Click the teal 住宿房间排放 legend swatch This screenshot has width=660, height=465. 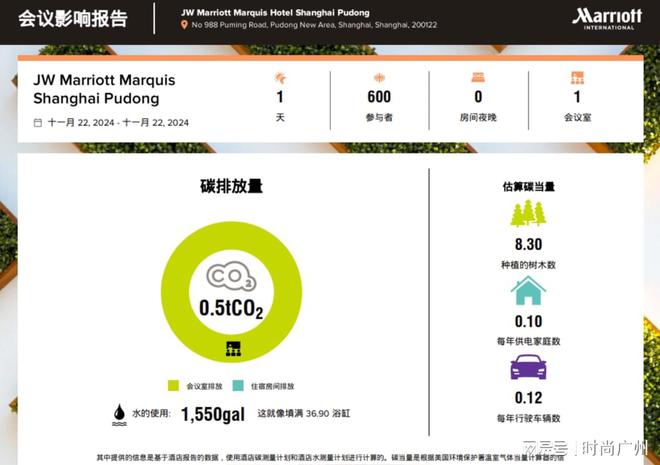238,385
